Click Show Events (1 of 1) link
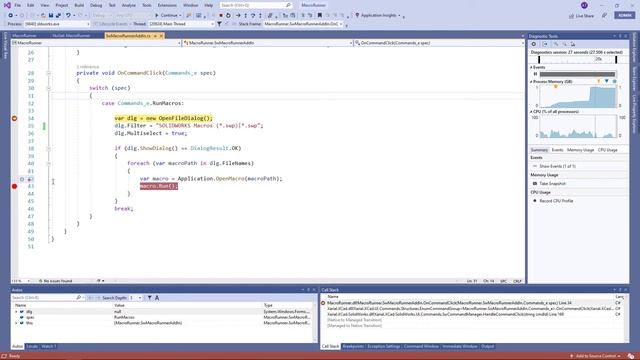 click(557, 167)
